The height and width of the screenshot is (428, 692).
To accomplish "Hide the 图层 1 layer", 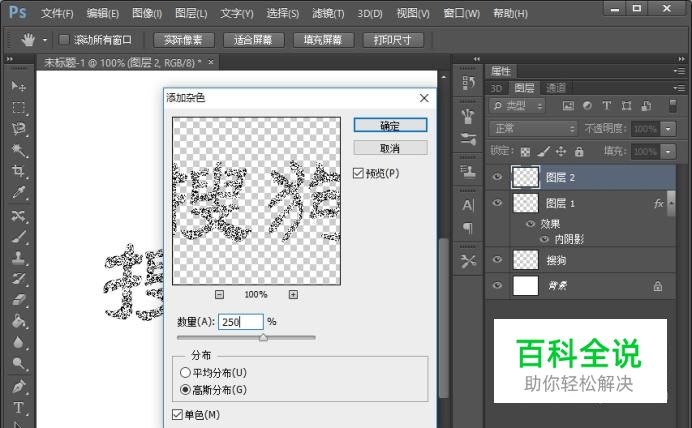I will coord(497,203).
